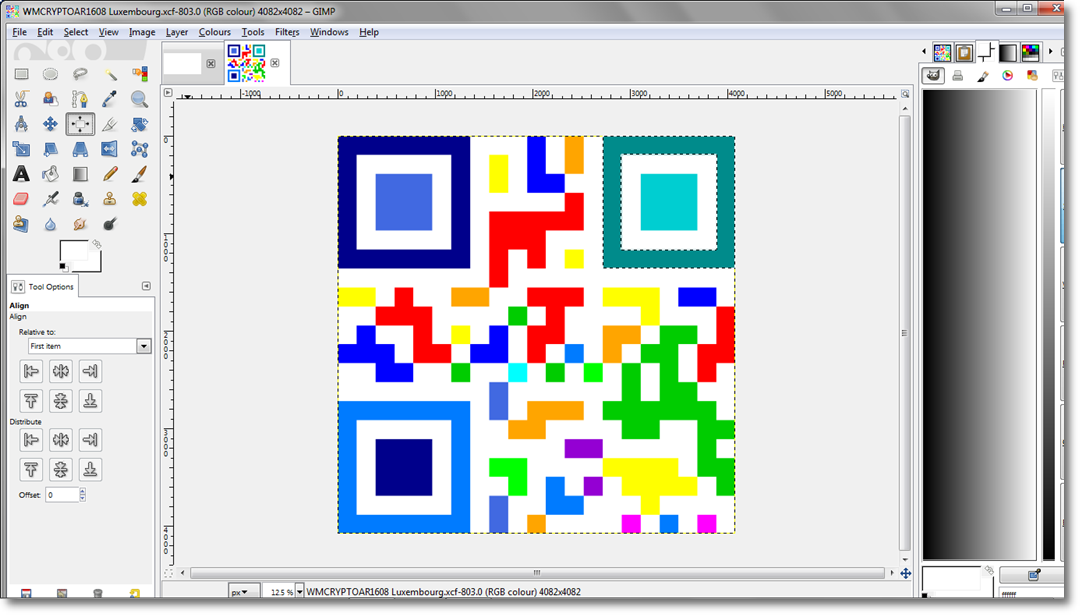Screen dimensions: 1080x615
Task: Select the Scissors Select tool
Action: pyautogui.click(x=21, y=99)
